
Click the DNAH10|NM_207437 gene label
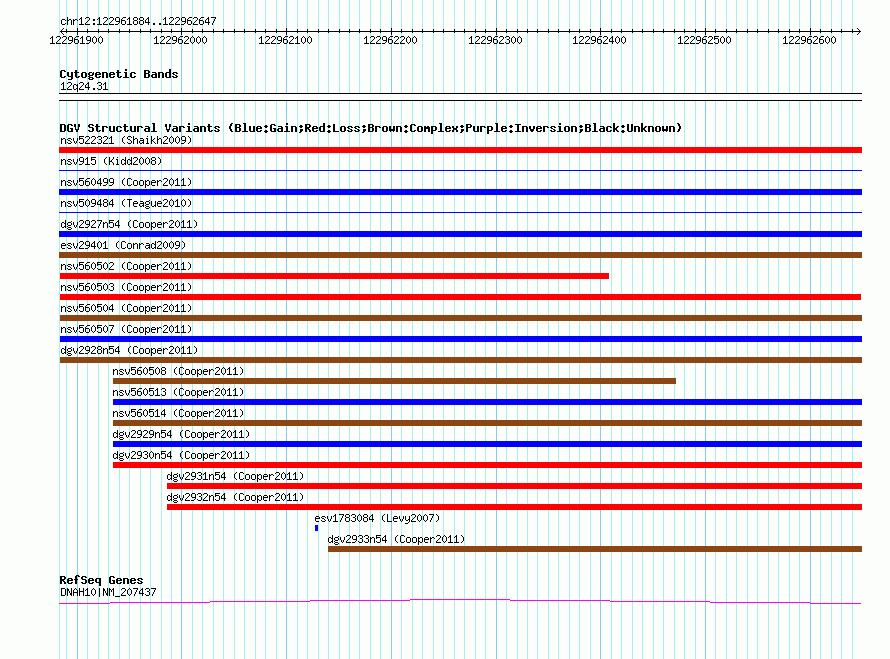pyautogui.click(x=108, y=592)
